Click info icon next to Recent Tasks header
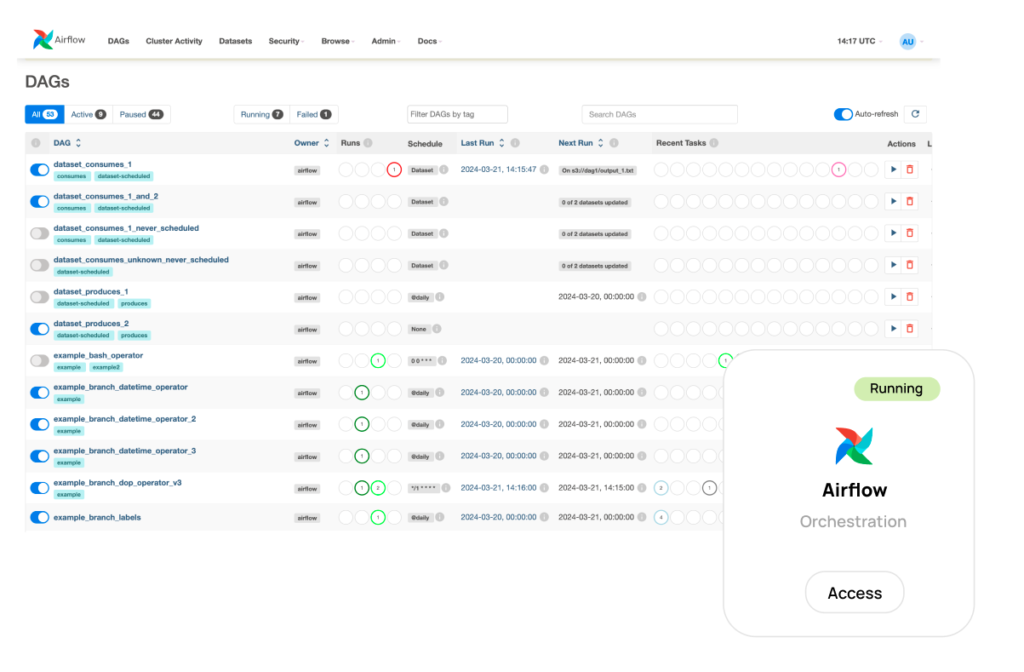1024x672 pixels. 714,143
